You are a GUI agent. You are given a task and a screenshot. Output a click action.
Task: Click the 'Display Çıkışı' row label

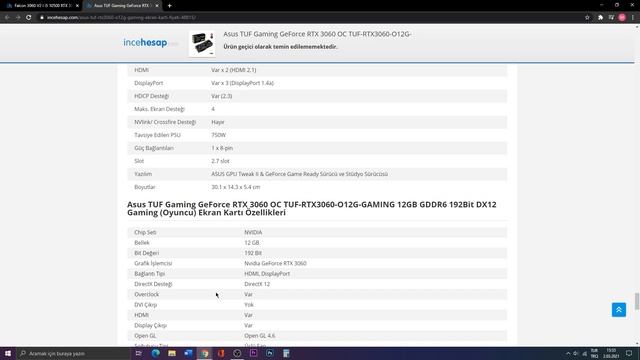[151, 325]
